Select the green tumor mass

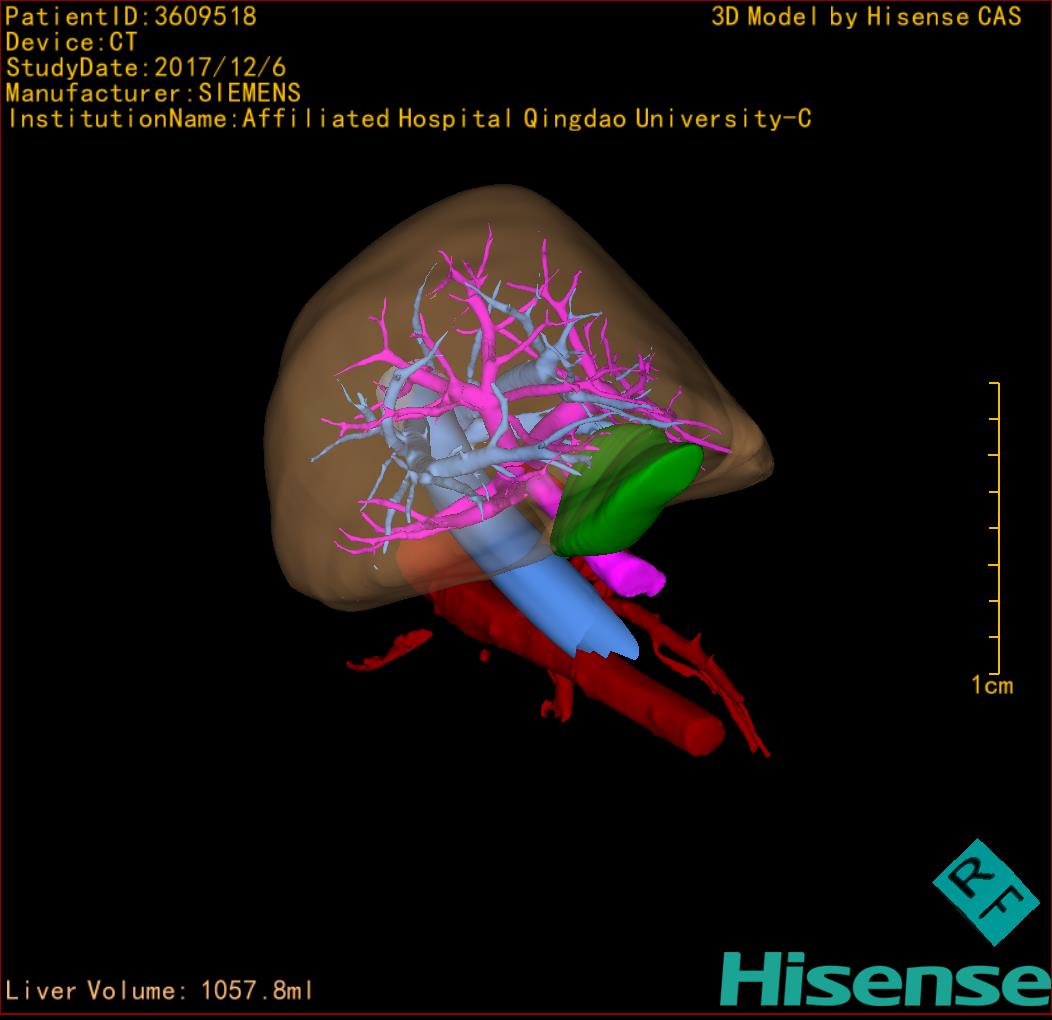tap(632, 496)
